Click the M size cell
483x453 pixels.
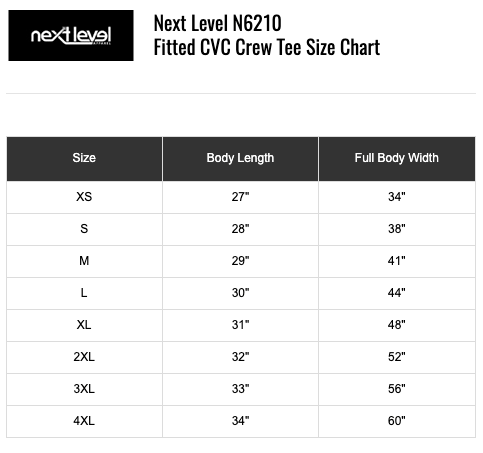84,261
